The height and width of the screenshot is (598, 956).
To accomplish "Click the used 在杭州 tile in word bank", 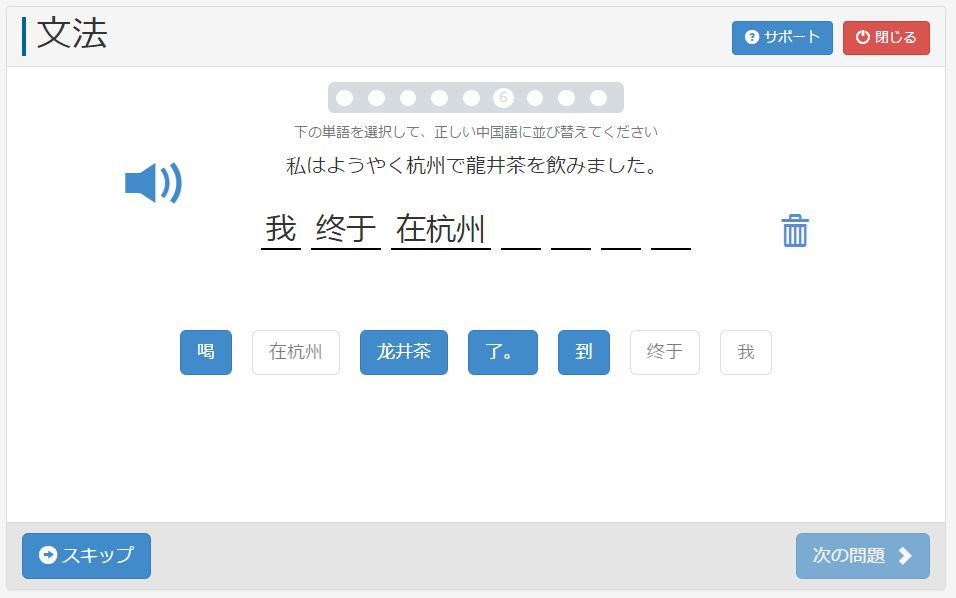I will point(296,353).
